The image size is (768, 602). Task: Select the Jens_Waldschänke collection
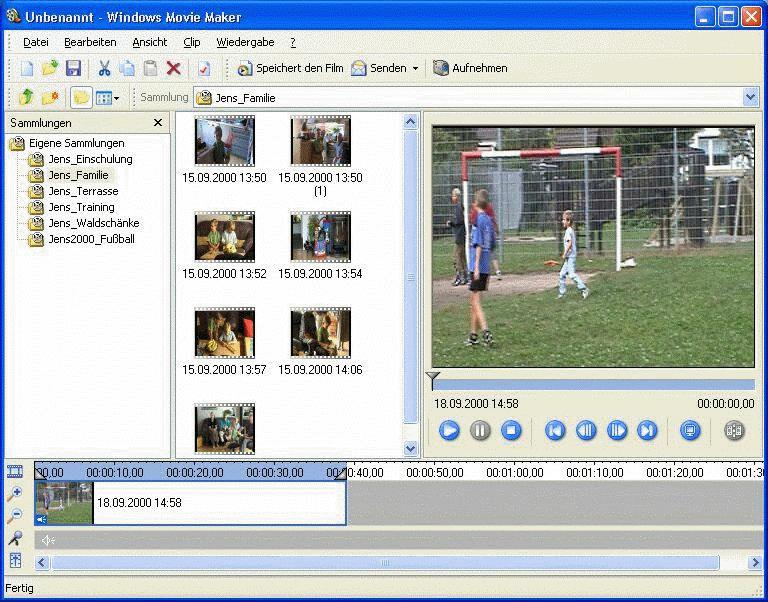pos(84,223)
